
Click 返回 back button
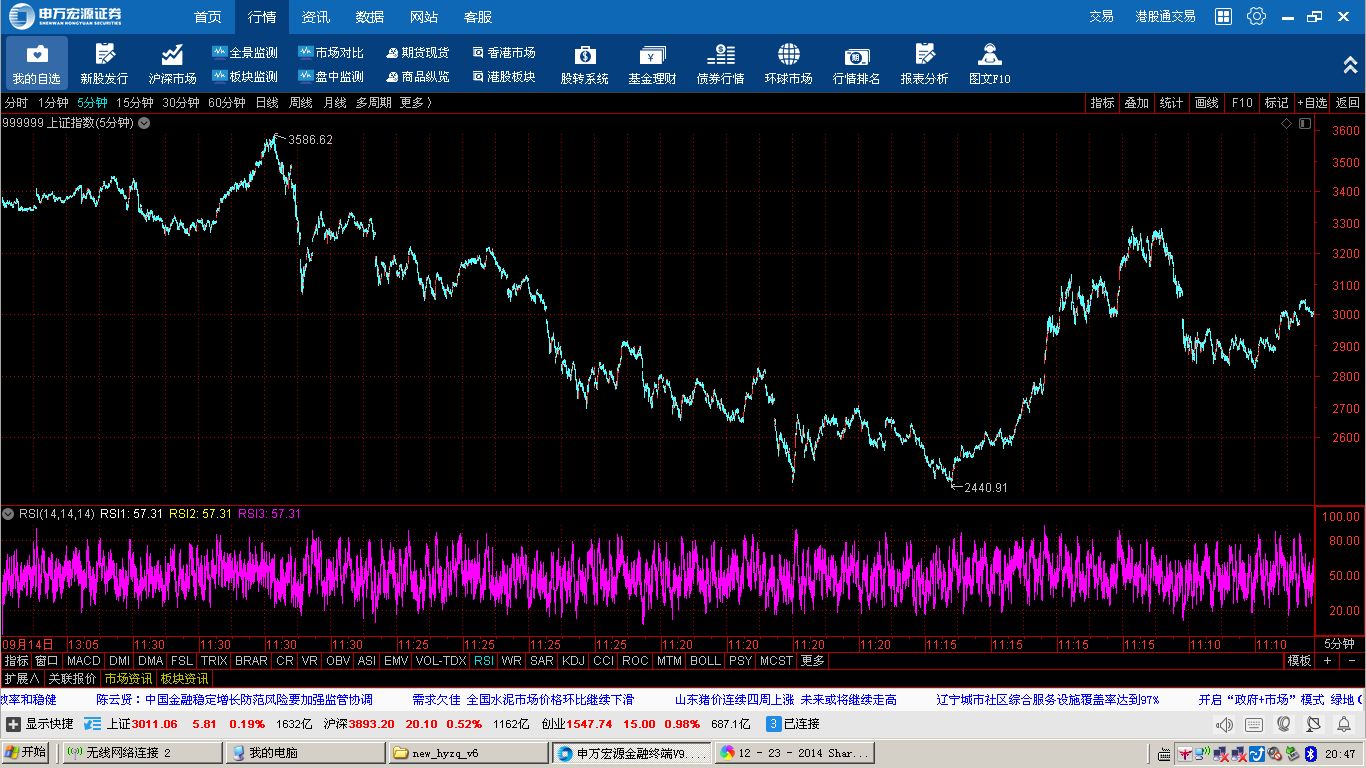[1348, 102]
